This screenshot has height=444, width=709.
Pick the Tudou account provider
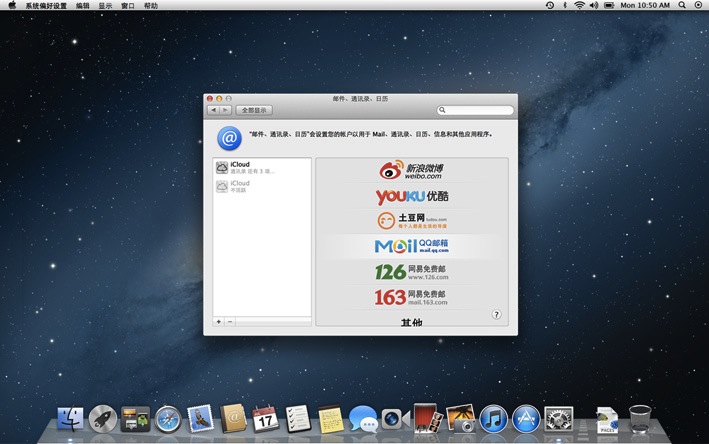pyautogui.click(x=411, y=221)
